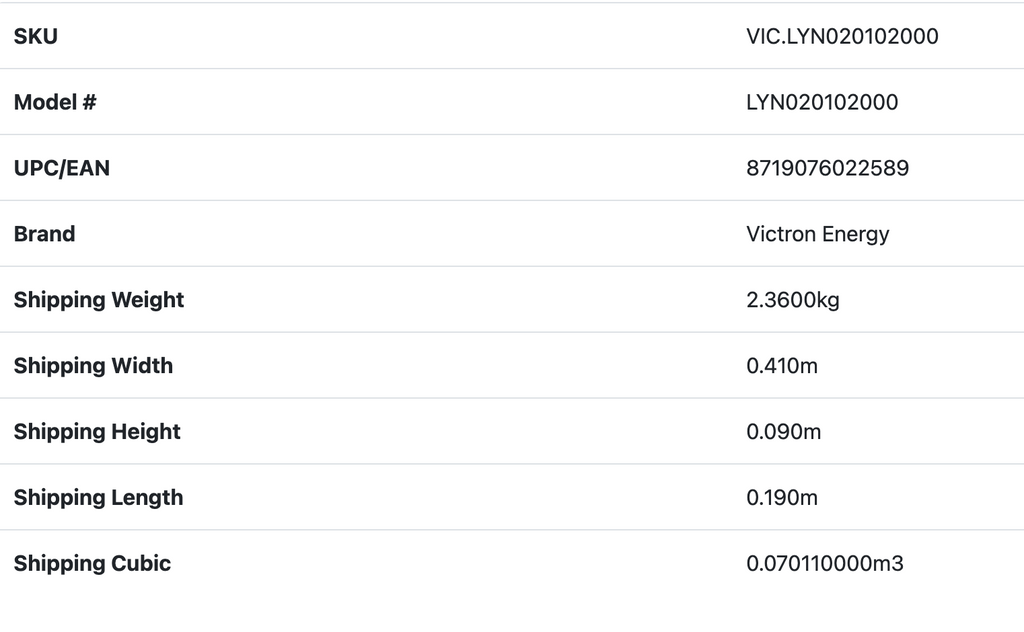The height and width of the screenshot is (632, 1024).
Task: Click the Brand label
Action: (45, 234)
